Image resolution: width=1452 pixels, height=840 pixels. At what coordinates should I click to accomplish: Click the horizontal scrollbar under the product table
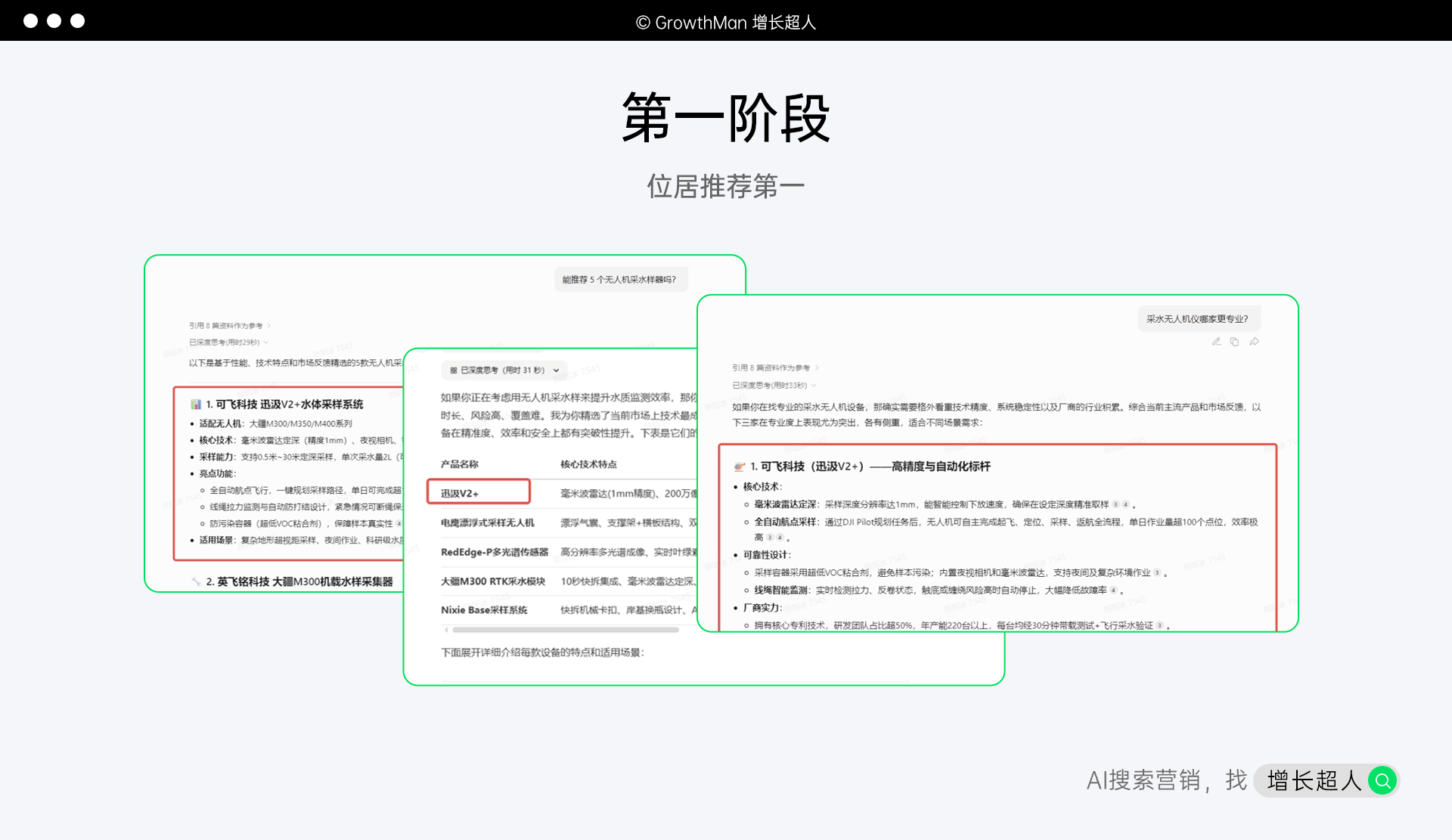pyautogui.click(x=566, y=630)
